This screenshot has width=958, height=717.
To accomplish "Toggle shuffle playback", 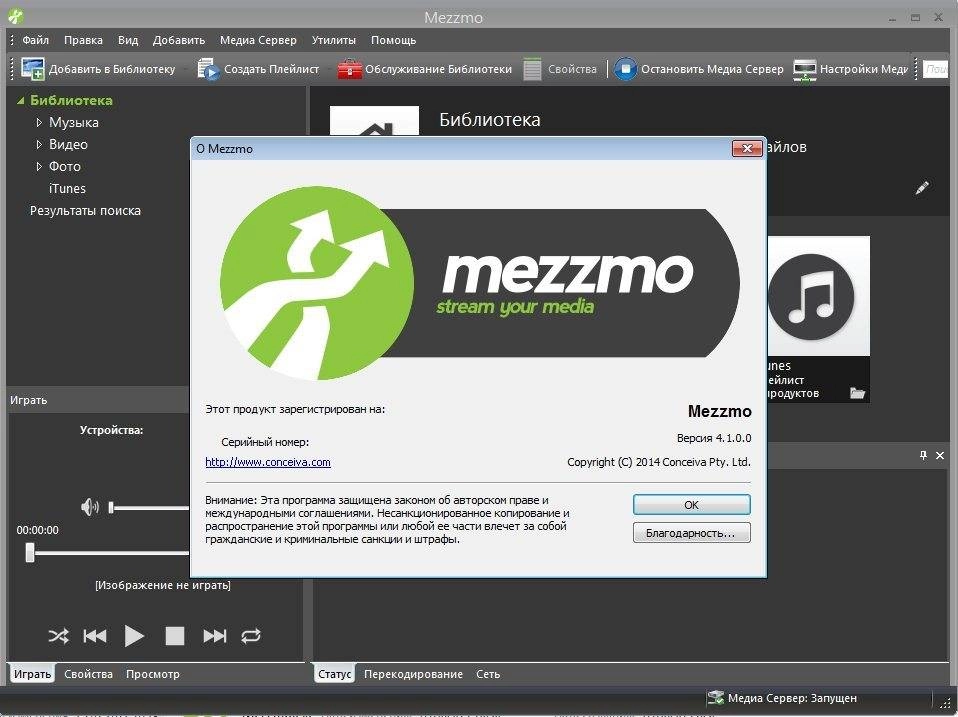I will [x=59, y=636].
